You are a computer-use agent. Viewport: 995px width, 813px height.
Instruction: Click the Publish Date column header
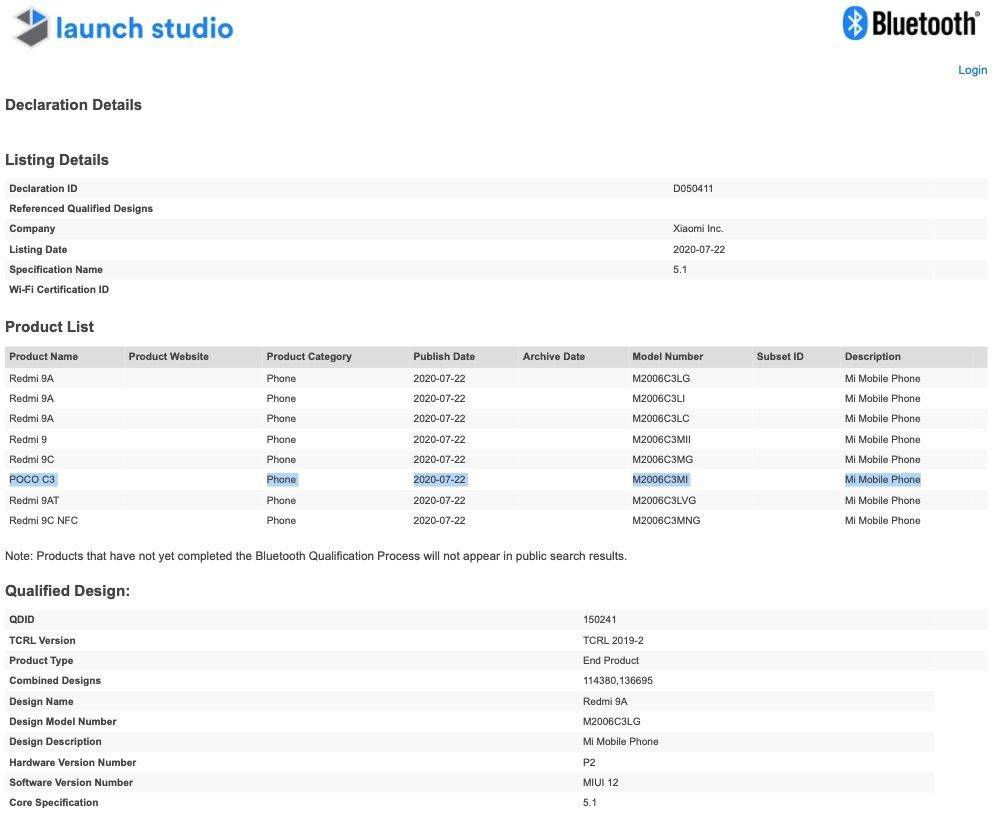444,357
